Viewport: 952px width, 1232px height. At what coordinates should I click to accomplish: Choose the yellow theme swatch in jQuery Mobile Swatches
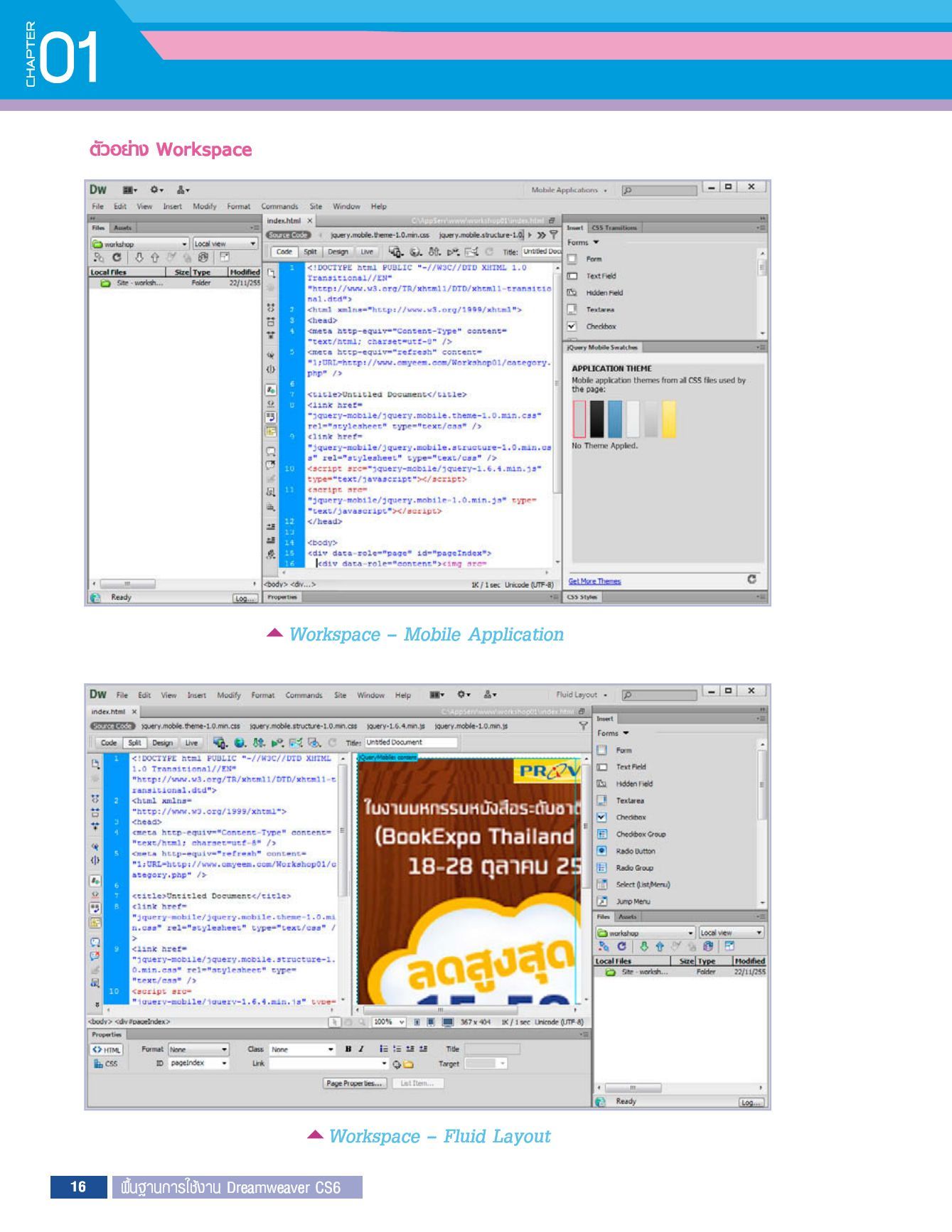point(668,419)
